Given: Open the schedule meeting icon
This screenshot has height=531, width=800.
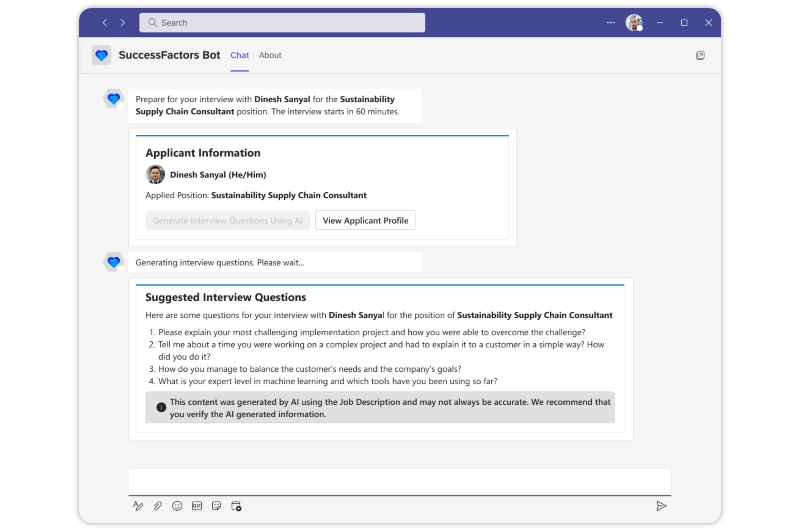Looking at the screenshot, I should coord(236,506).
